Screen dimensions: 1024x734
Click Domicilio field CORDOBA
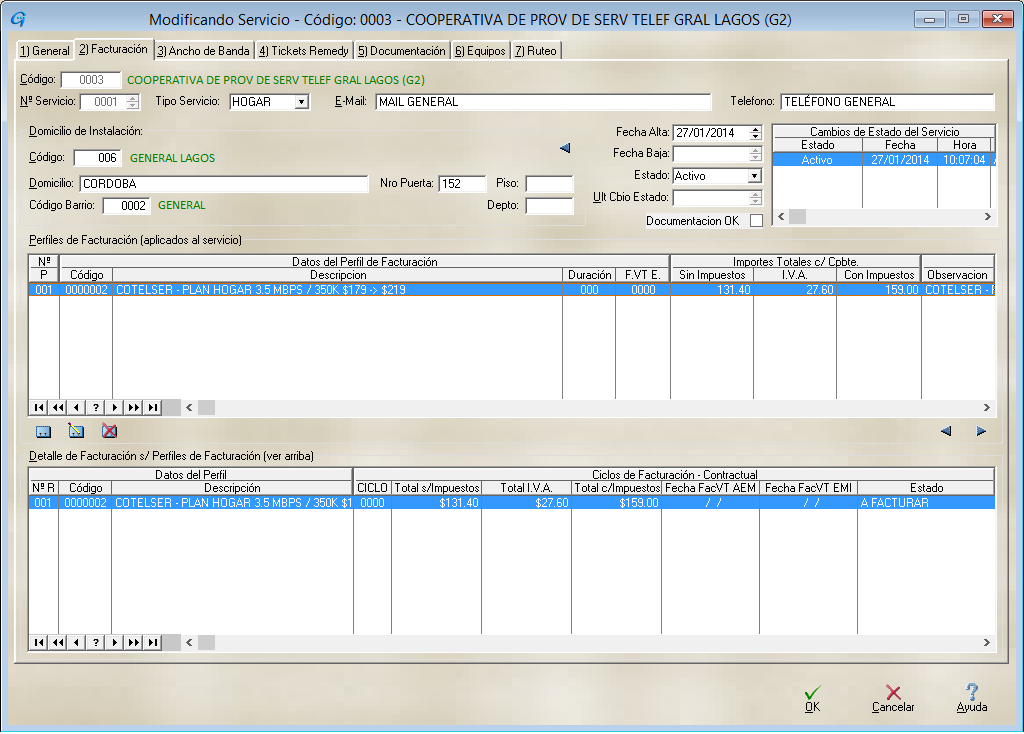(224, 184)
